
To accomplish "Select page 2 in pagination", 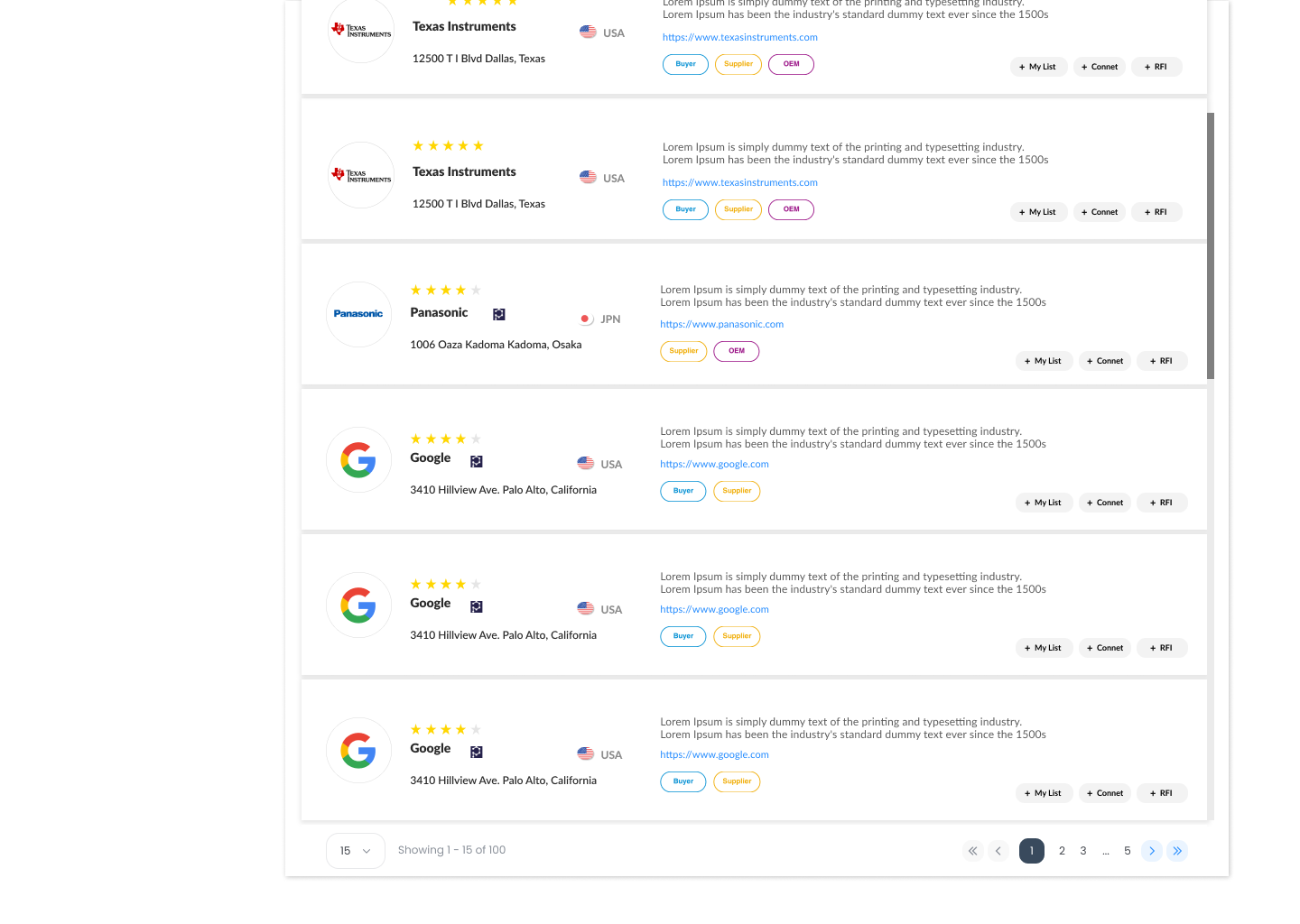I will (1062, 851).
